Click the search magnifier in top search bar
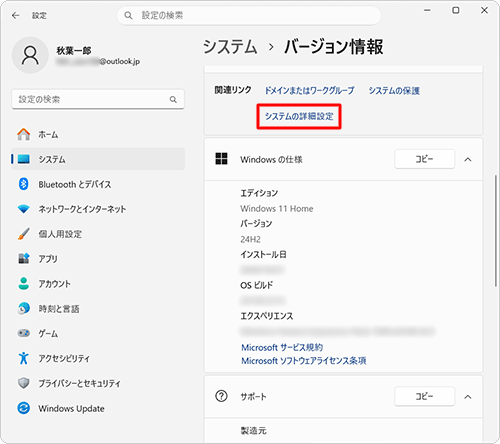The height and width of the screenshot is (444, 500). point(128,15)
